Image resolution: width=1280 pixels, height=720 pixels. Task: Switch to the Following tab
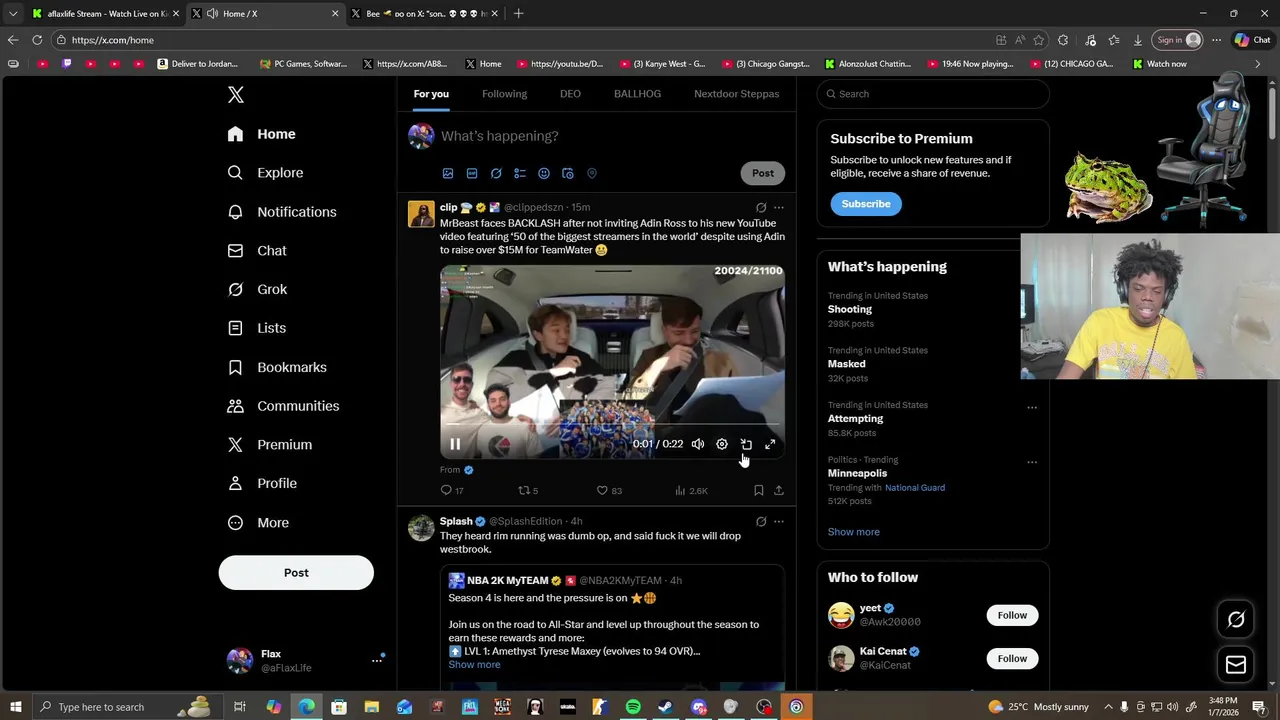coord(504,94)
